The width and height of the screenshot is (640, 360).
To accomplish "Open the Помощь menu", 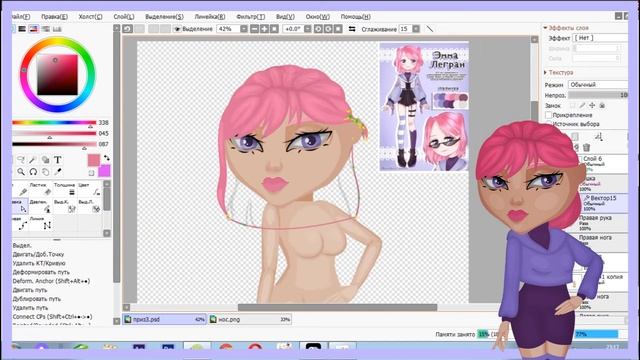I will click(356, 17).
